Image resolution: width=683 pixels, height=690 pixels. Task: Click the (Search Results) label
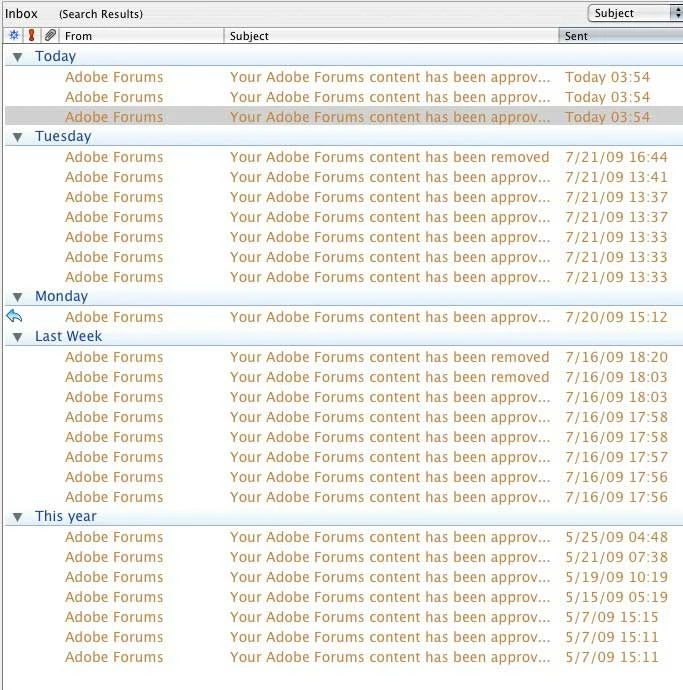tap(101, 14)
